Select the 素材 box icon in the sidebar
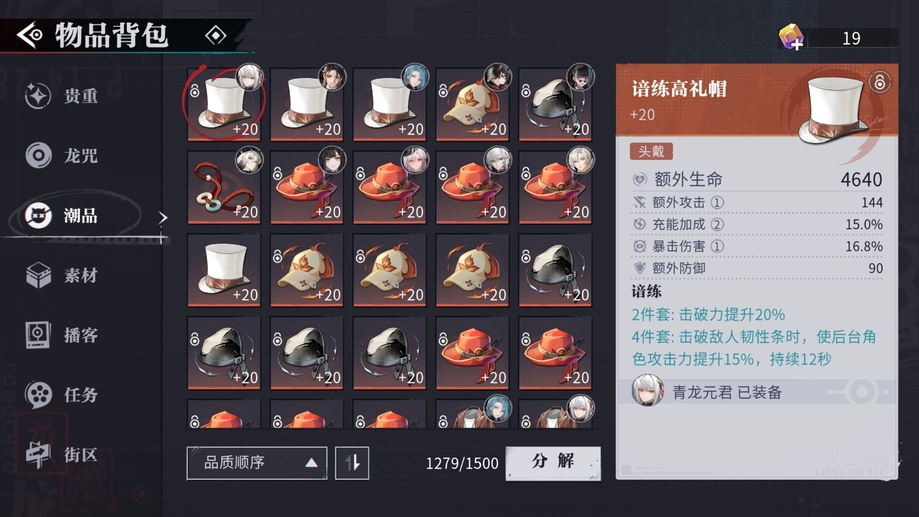 coord(38,275)
